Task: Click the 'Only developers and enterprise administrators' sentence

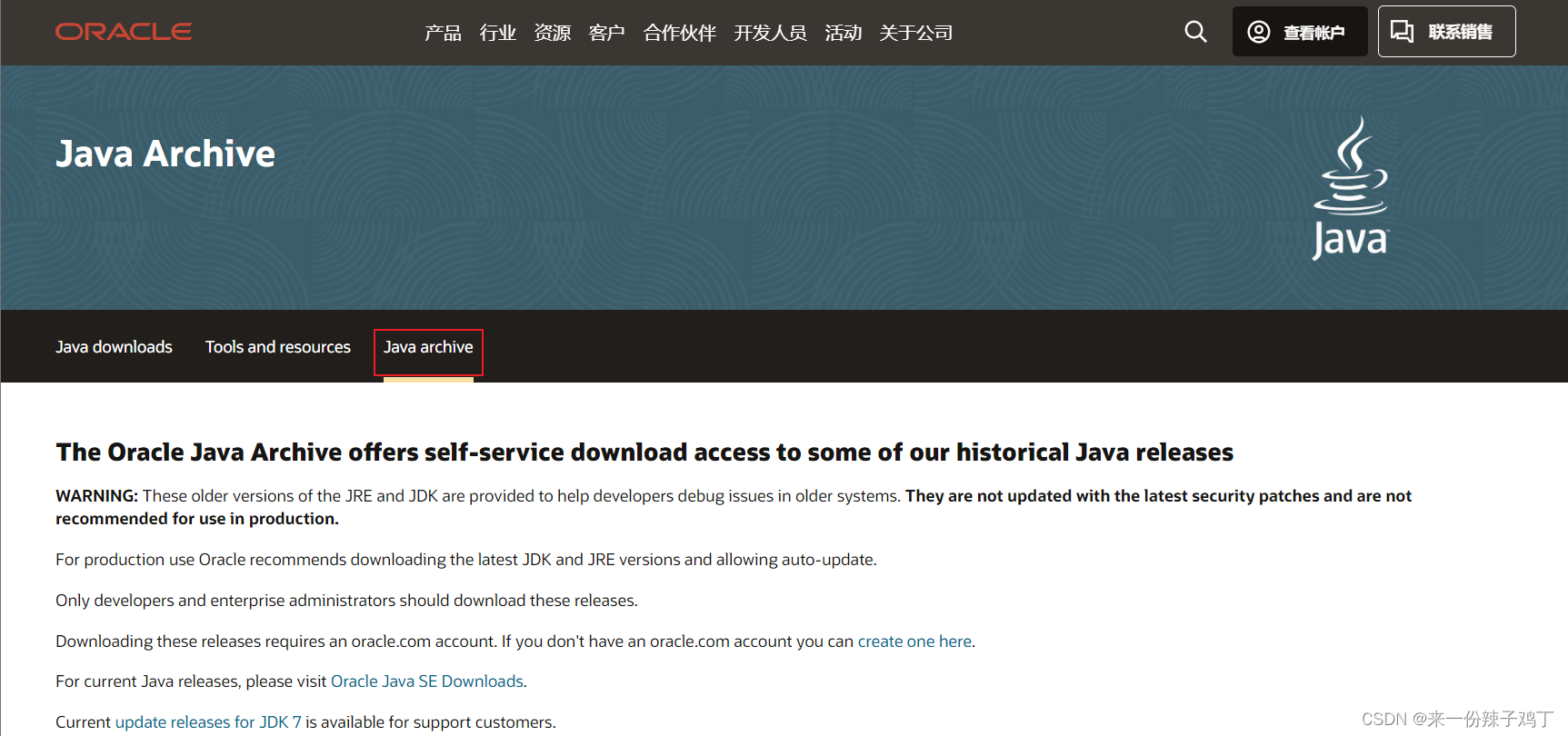Action: (x=346, y=601)
